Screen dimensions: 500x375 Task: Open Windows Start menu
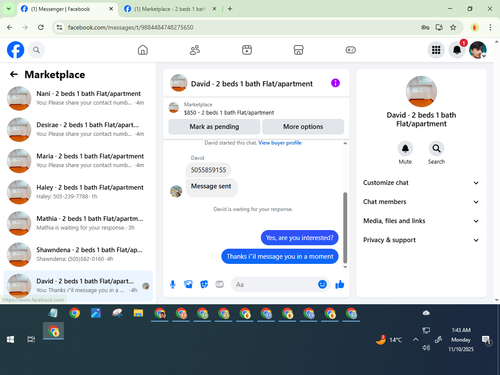click(10, 339)
